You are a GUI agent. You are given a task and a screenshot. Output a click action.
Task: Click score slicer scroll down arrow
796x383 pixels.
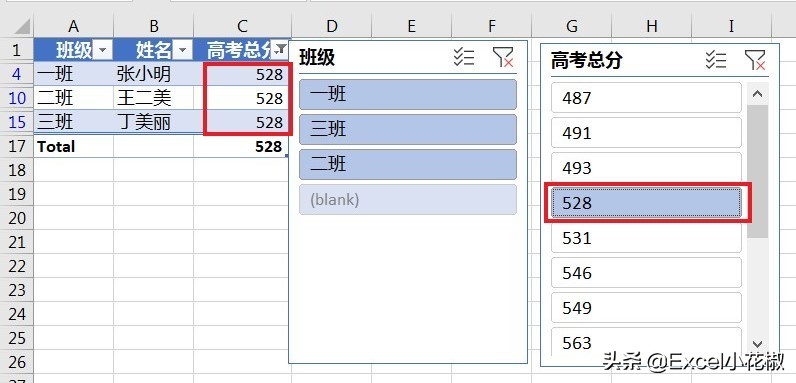pos(758,344)
